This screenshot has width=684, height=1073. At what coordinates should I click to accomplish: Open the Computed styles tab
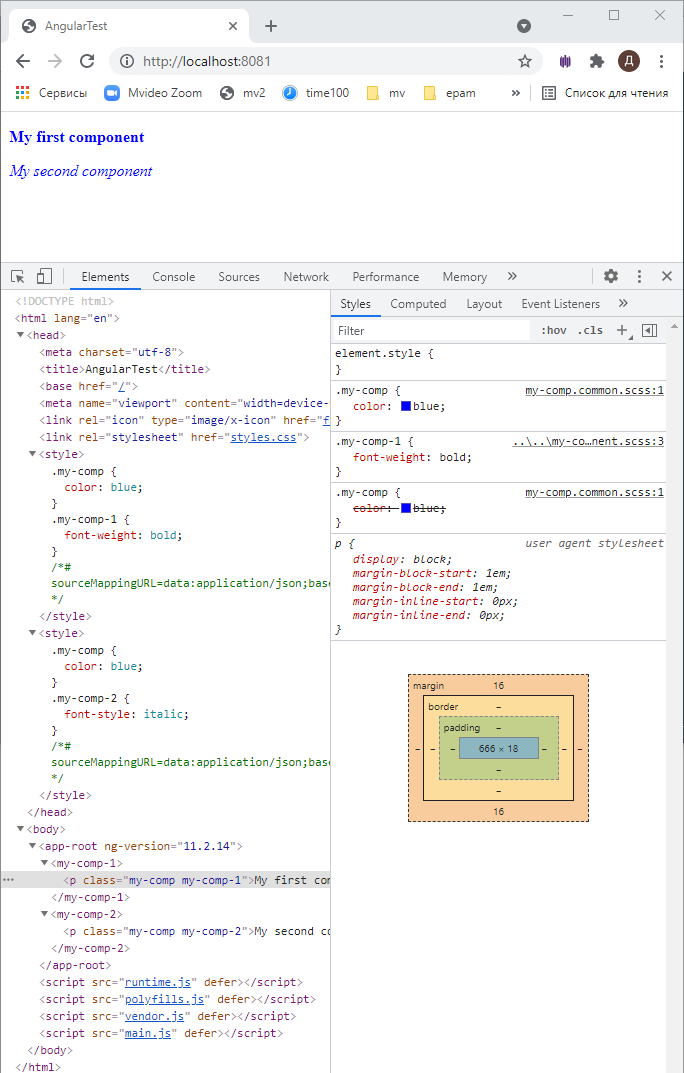click(418, 304)
